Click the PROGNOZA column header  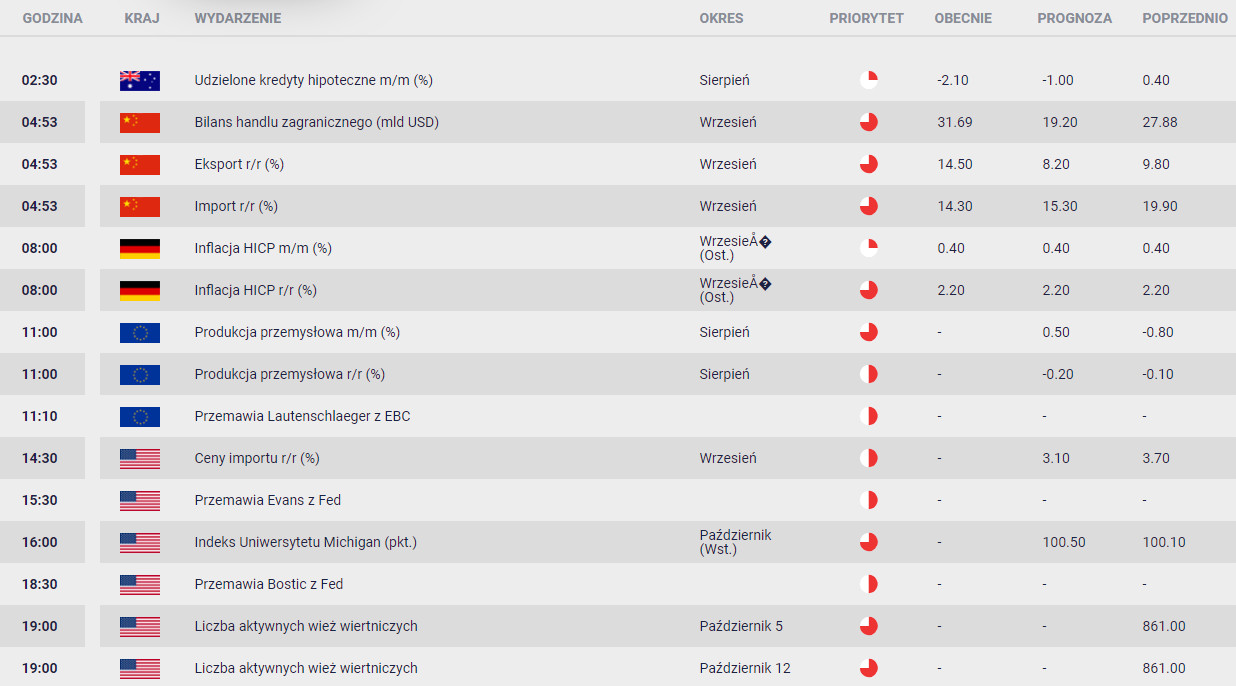coord(1074,18)
